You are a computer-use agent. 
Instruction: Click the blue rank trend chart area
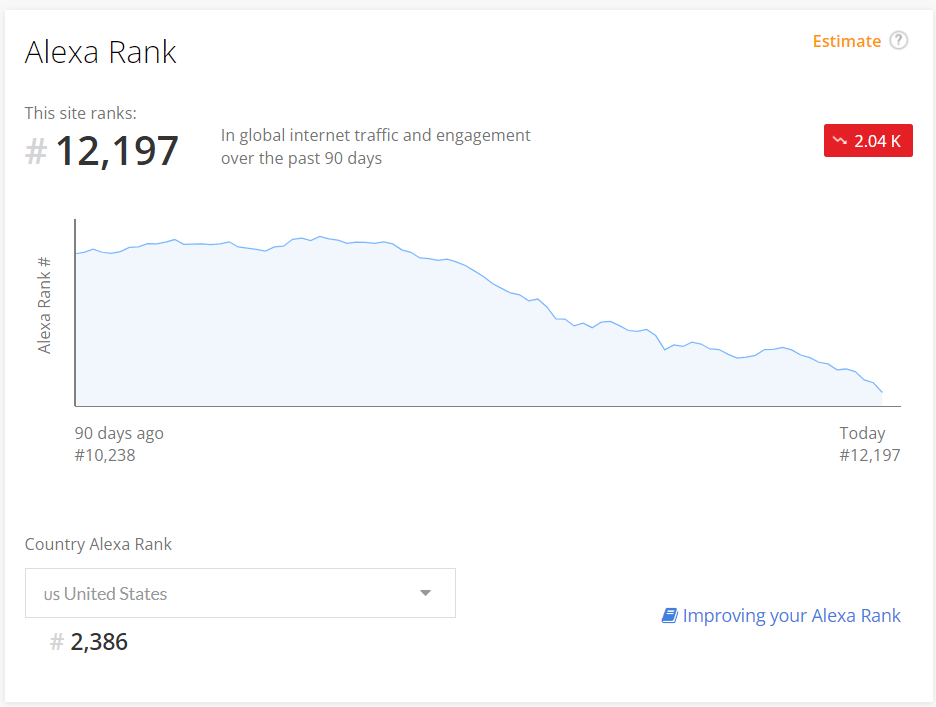point(478,321)
